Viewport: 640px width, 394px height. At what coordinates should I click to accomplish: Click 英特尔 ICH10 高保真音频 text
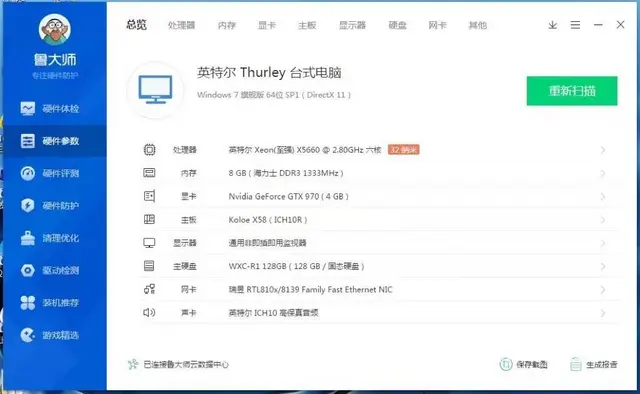273,313
